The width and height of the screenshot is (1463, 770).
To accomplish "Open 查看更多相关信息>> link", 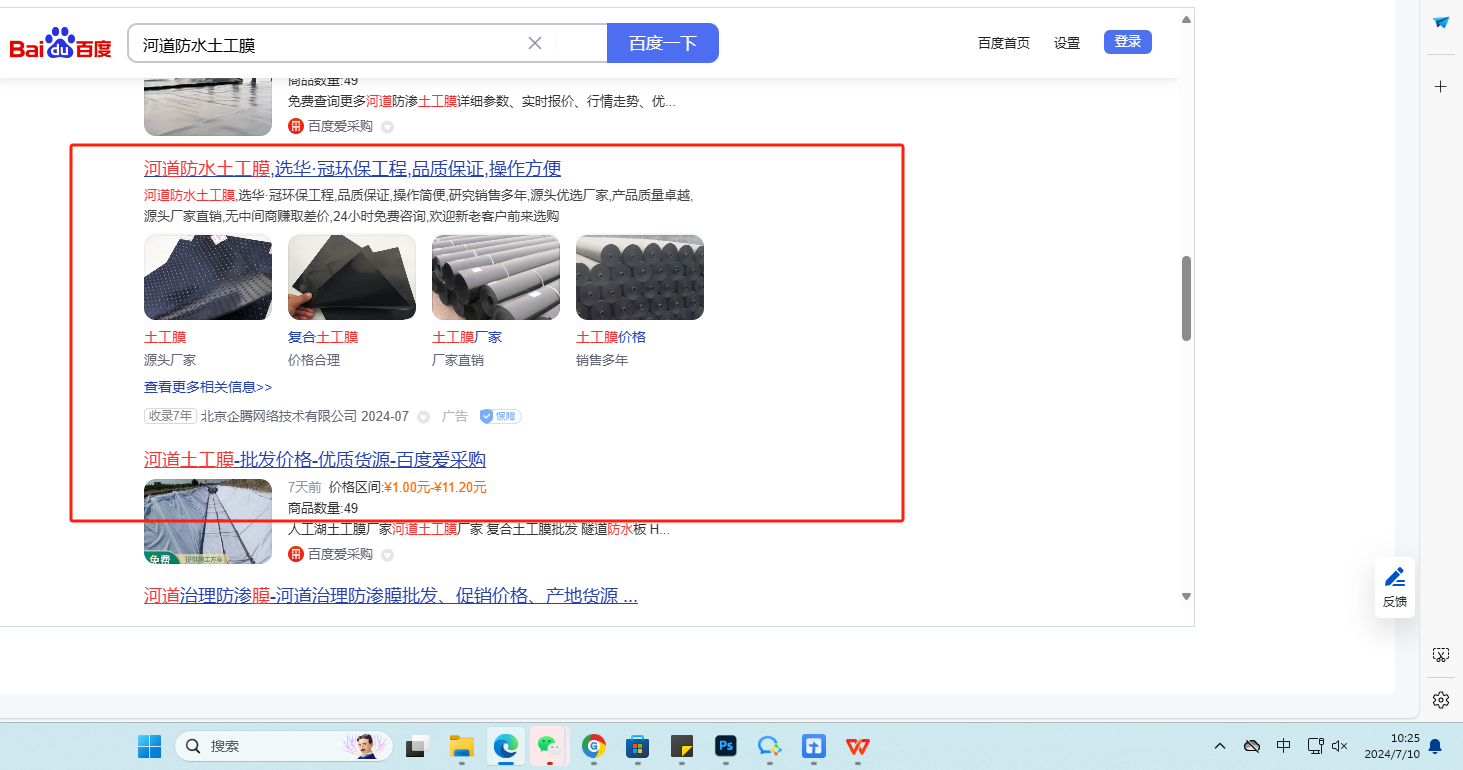I will click(x=208, y=387).
